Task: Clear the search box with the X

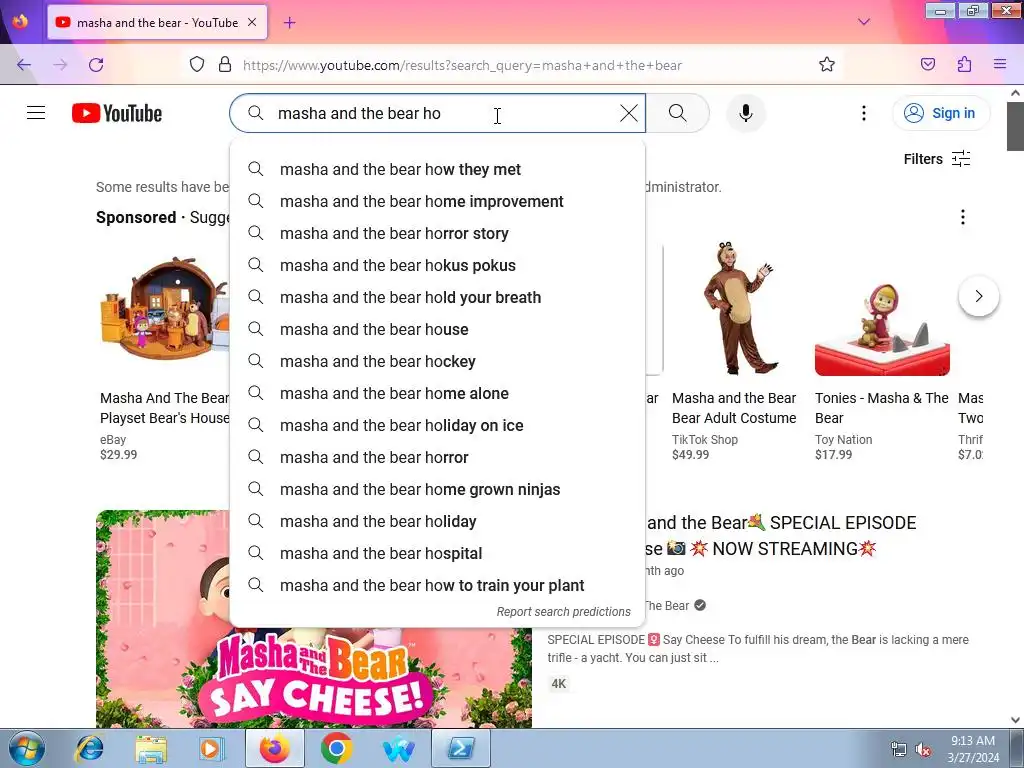Action: 628,113
